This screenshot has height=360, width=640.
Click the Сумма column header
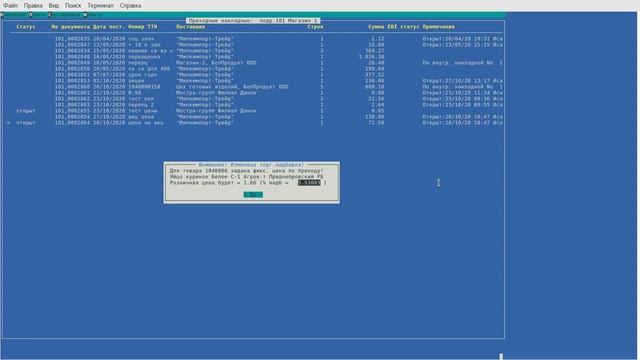[376, 27]
